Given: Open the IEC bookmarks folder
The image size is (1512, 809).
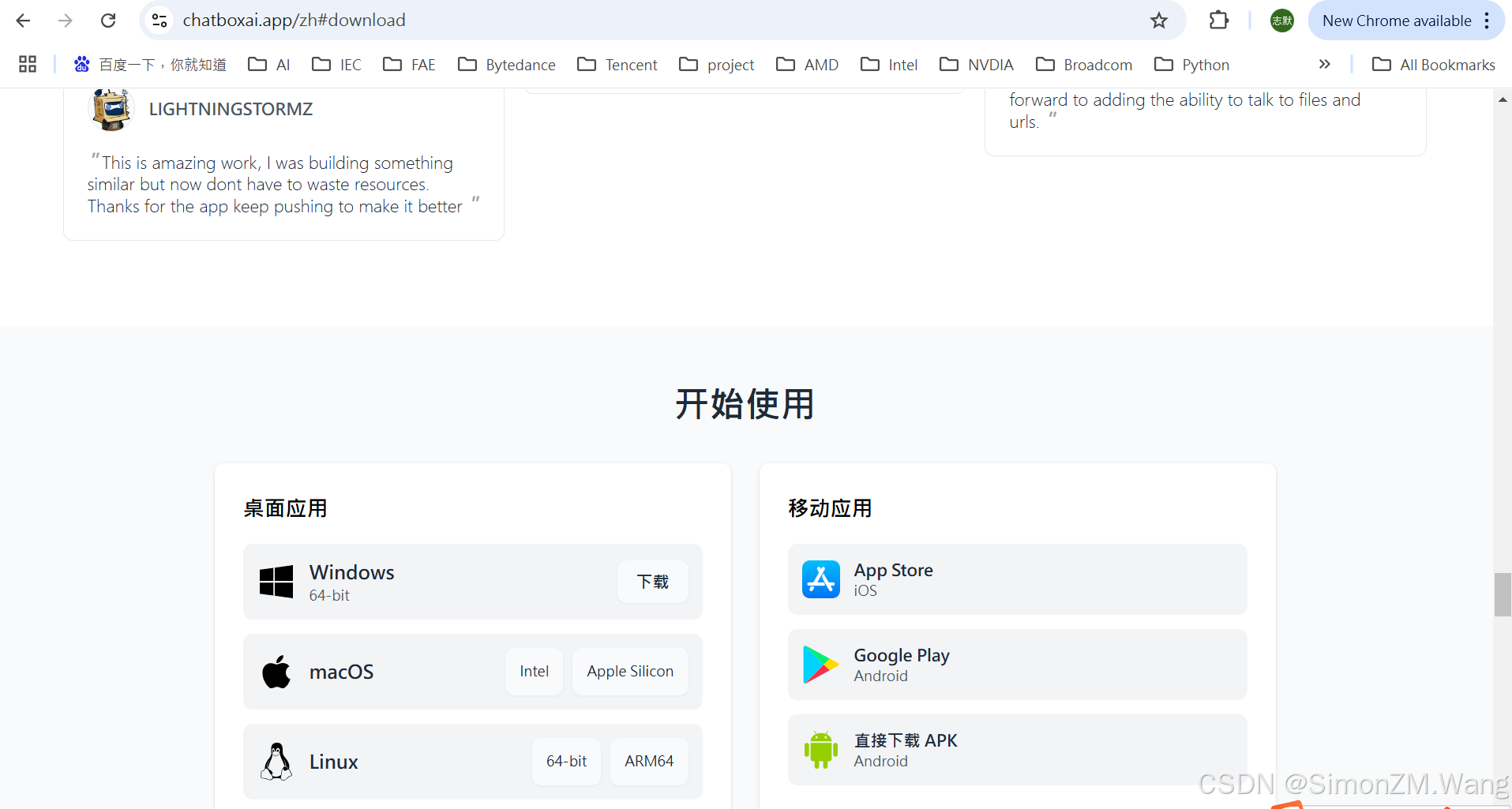Looking at the screenshot, I should [336, 65].
